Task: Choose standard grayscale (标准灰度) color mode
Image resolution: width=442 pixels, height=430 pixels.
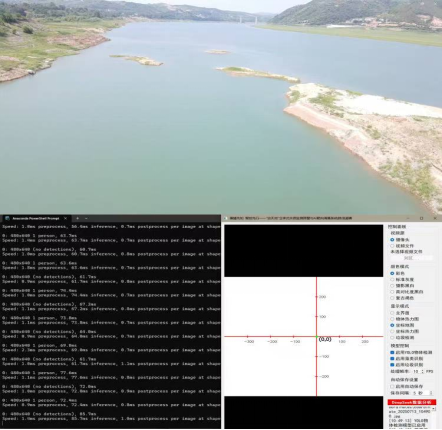Action: point(392,280)
